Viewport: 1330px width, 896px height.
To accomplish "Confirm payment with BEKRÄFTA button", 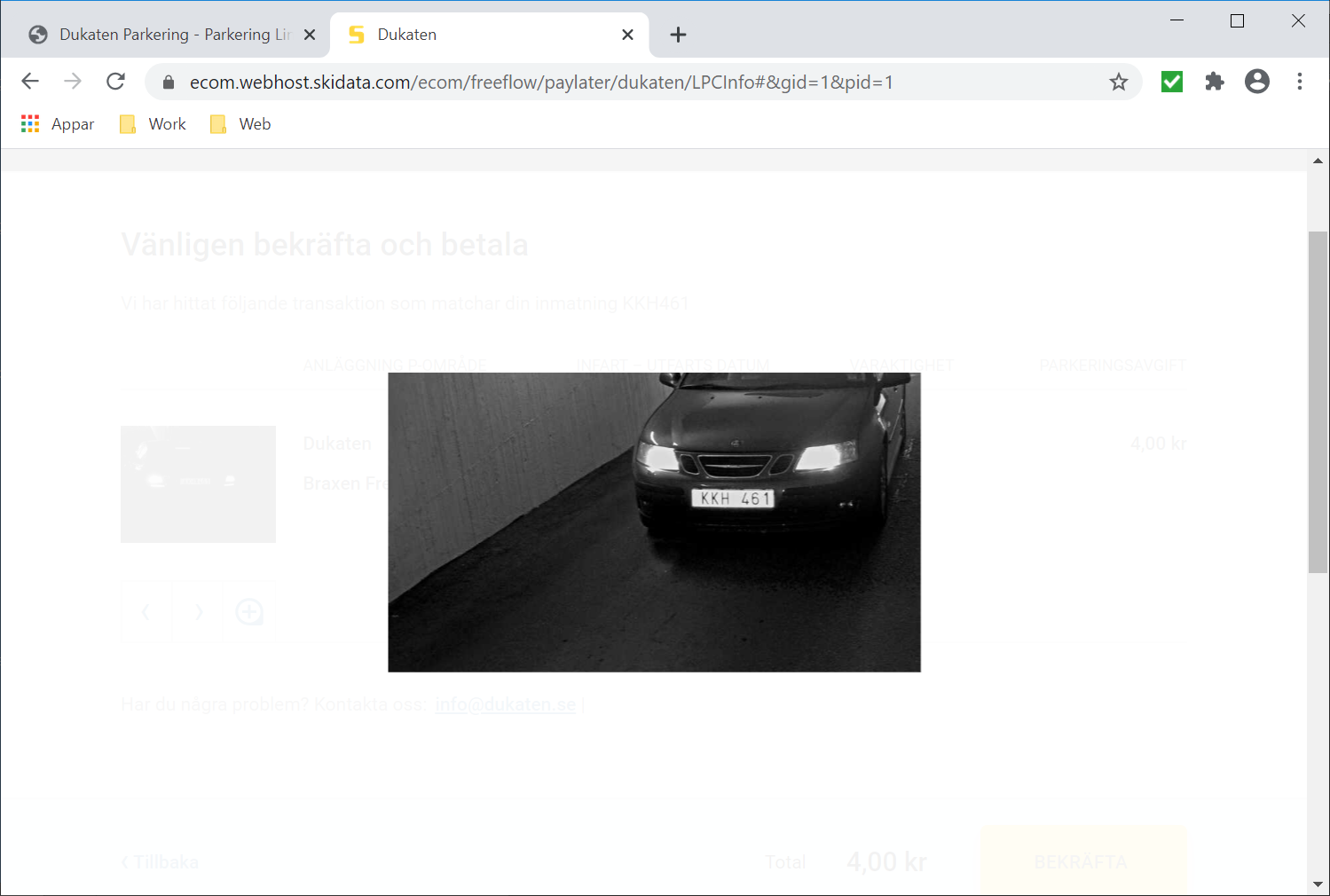I will click(x=1082, y=861).
